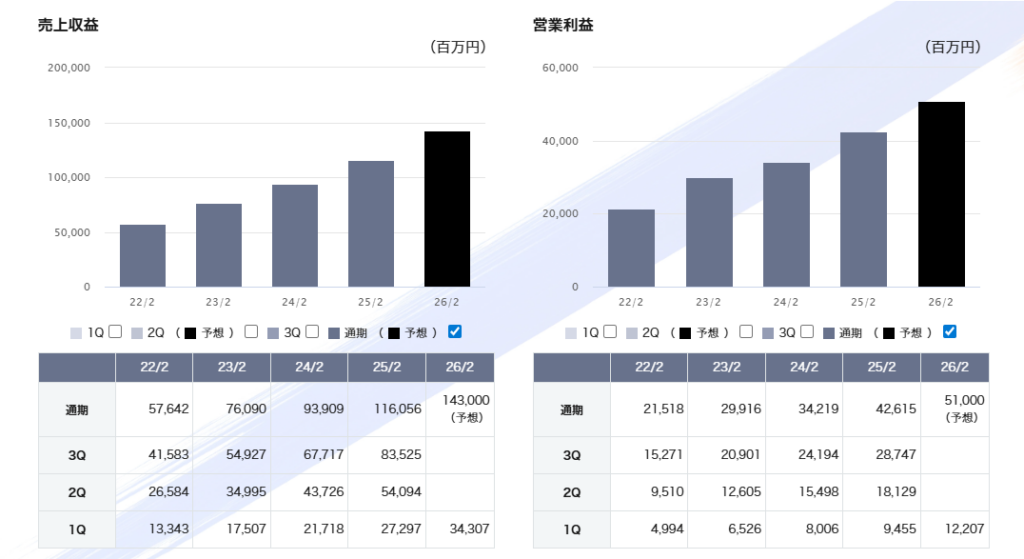Click the black 26/2 forecast bar in 営業利益

click(x=941, y=194)
